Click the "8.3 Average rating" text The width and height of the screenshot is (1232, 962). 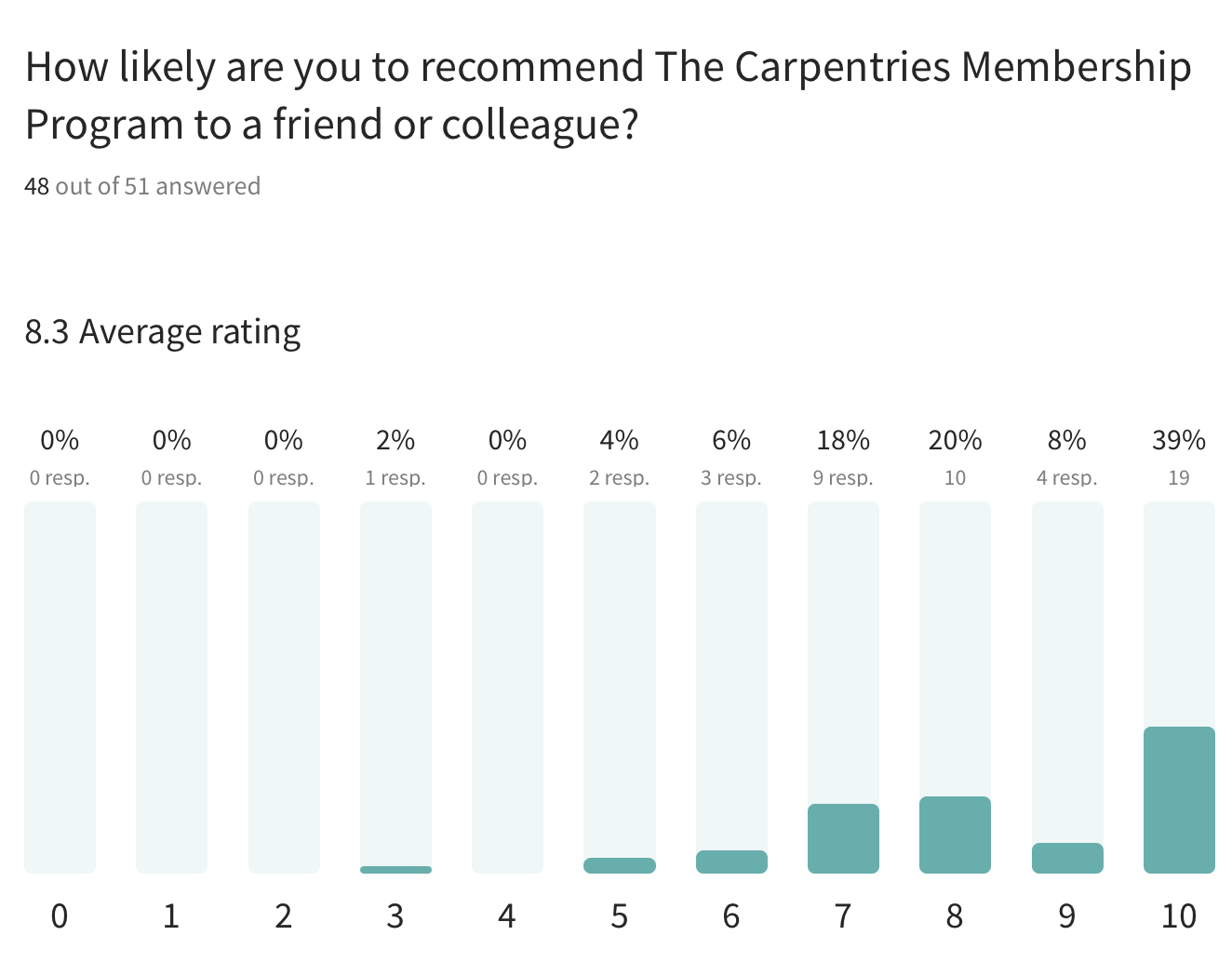point(163,332)
